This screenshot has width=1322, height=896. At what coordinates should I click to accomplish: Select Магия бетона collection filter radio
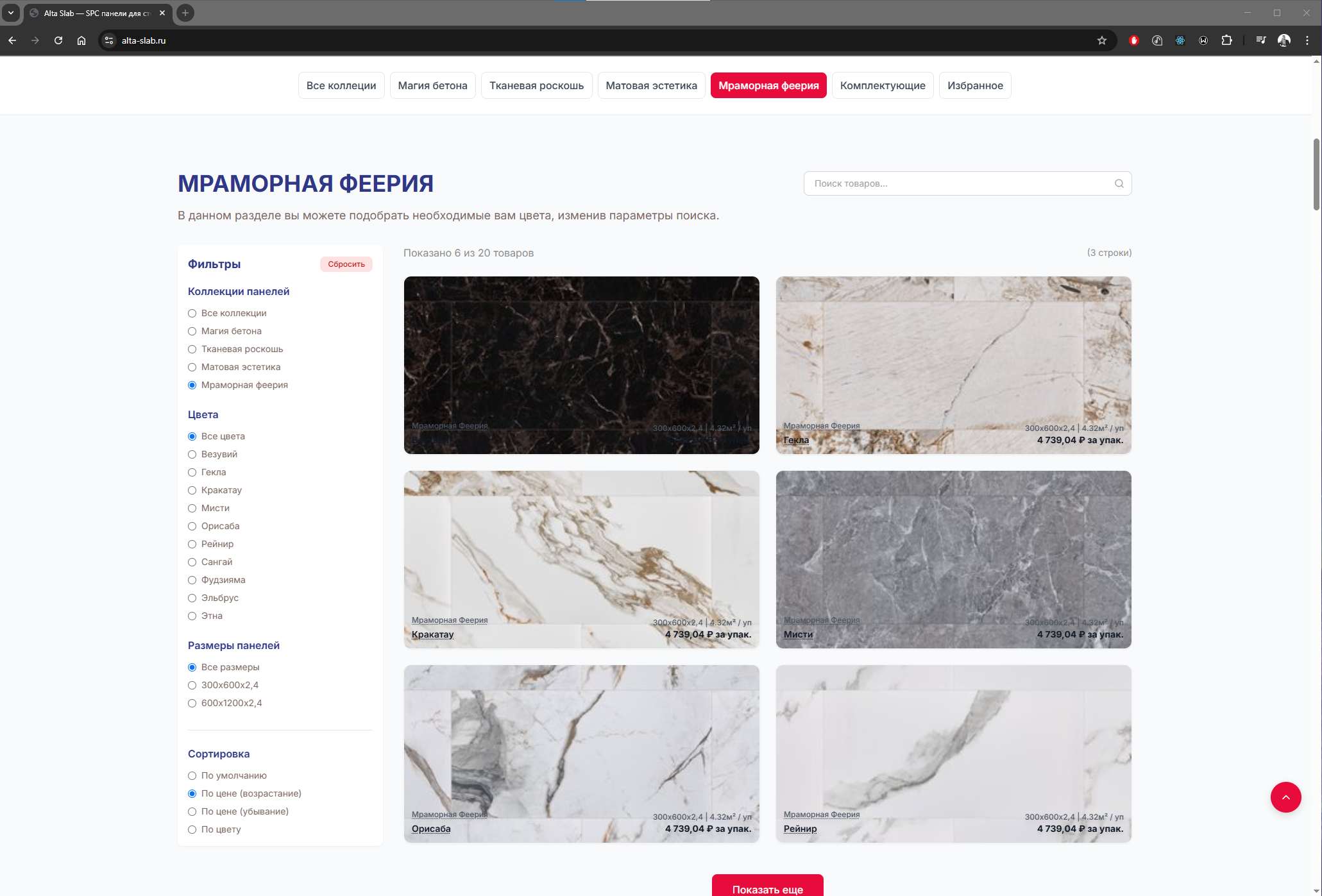(x=192, y=331)
